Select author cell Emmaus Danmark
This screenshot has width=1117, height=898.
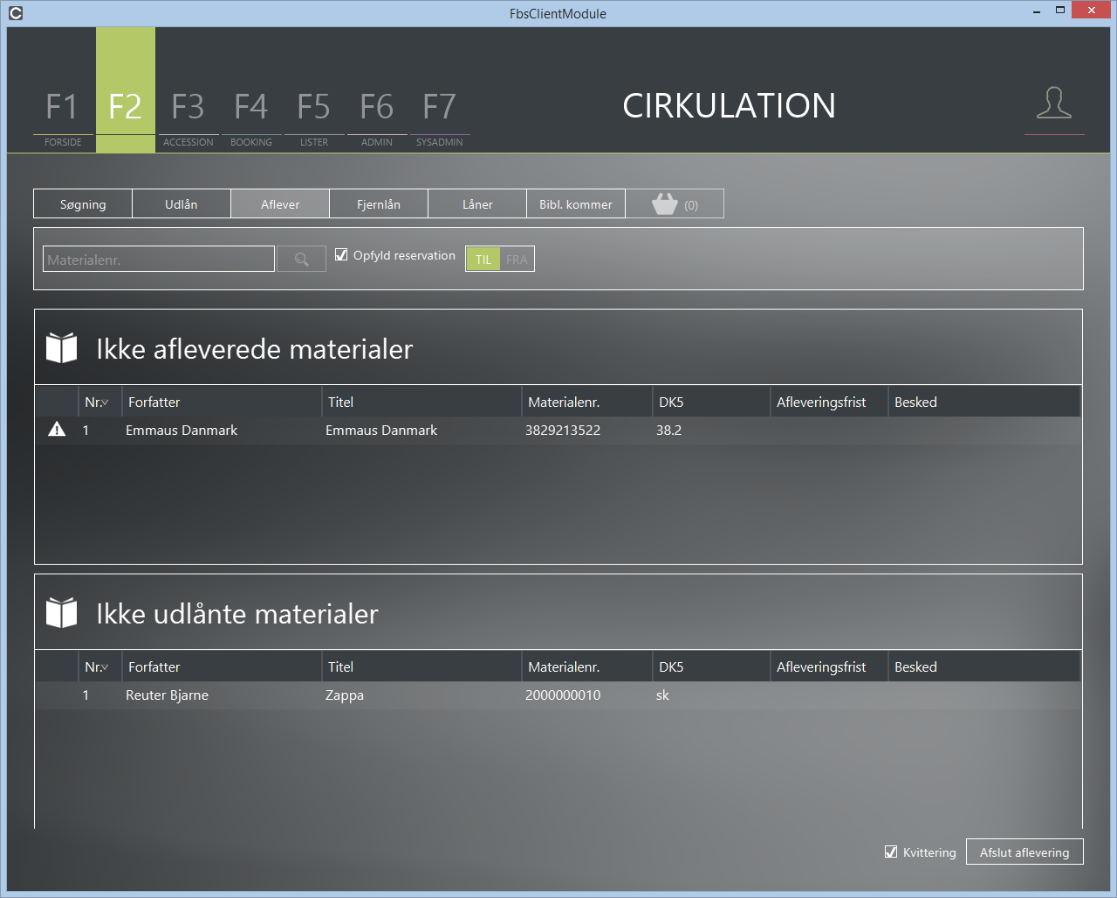(182, 430)
